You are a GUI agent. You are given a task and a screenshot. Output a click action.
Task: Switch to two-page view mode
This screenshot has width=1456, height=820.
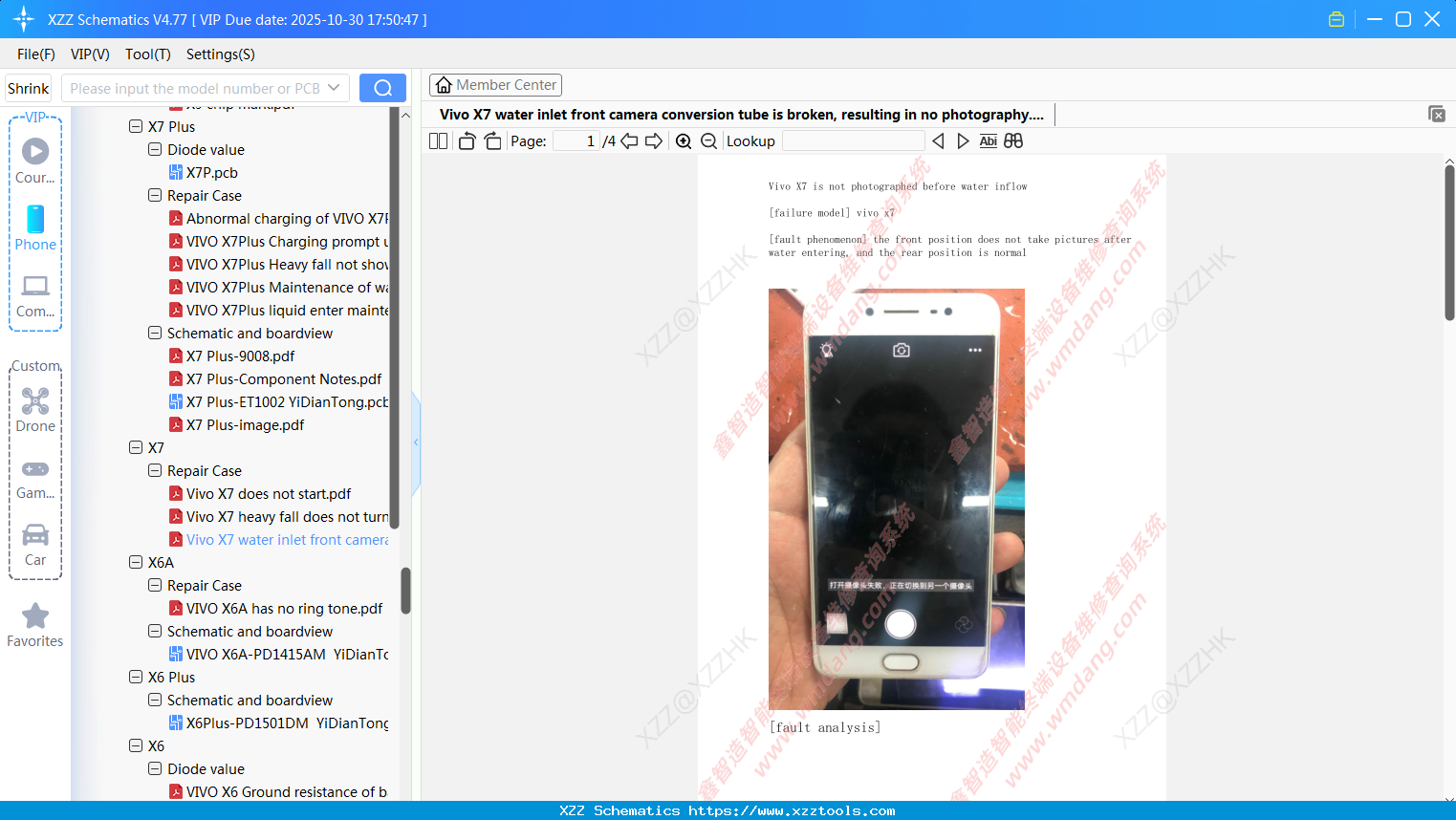coord(437,140)
